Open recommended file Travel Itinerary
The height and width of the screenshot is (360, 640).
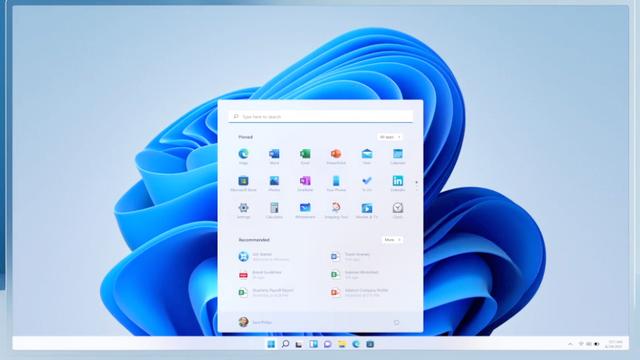tap(351, 256)
